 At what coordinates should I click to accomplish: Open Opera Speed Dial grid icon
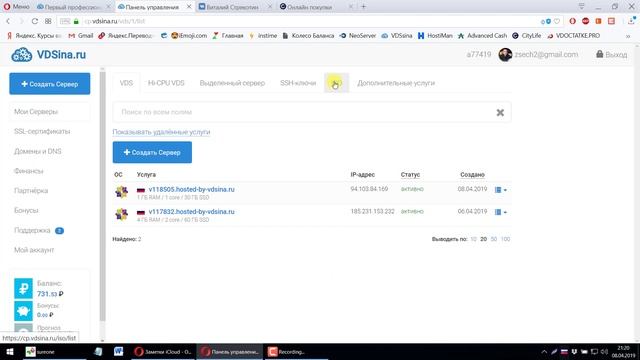(x=48, y=21)
